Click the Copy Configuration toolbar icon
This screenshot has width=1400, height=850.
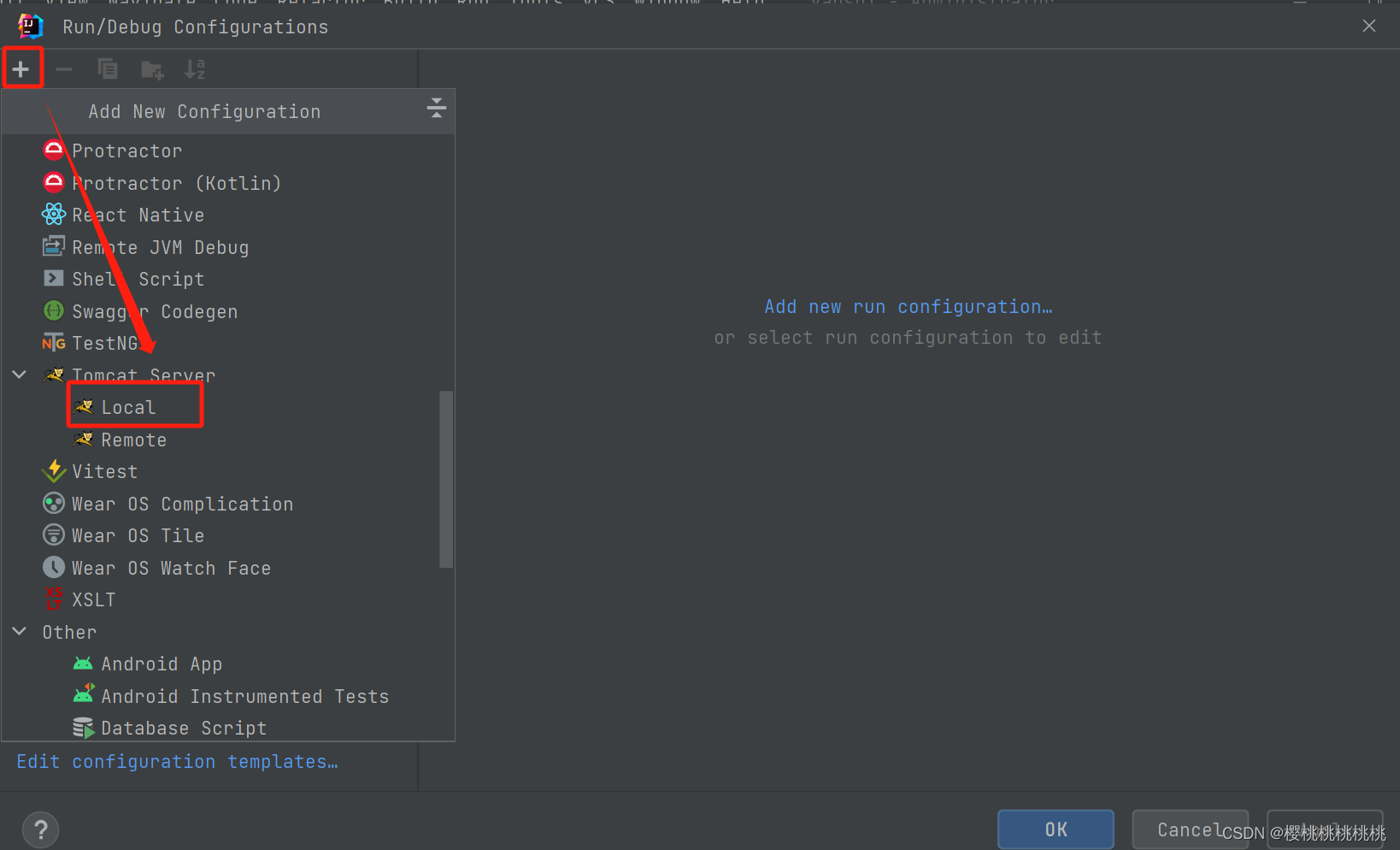pyautogui.click(x=108, y=69)
